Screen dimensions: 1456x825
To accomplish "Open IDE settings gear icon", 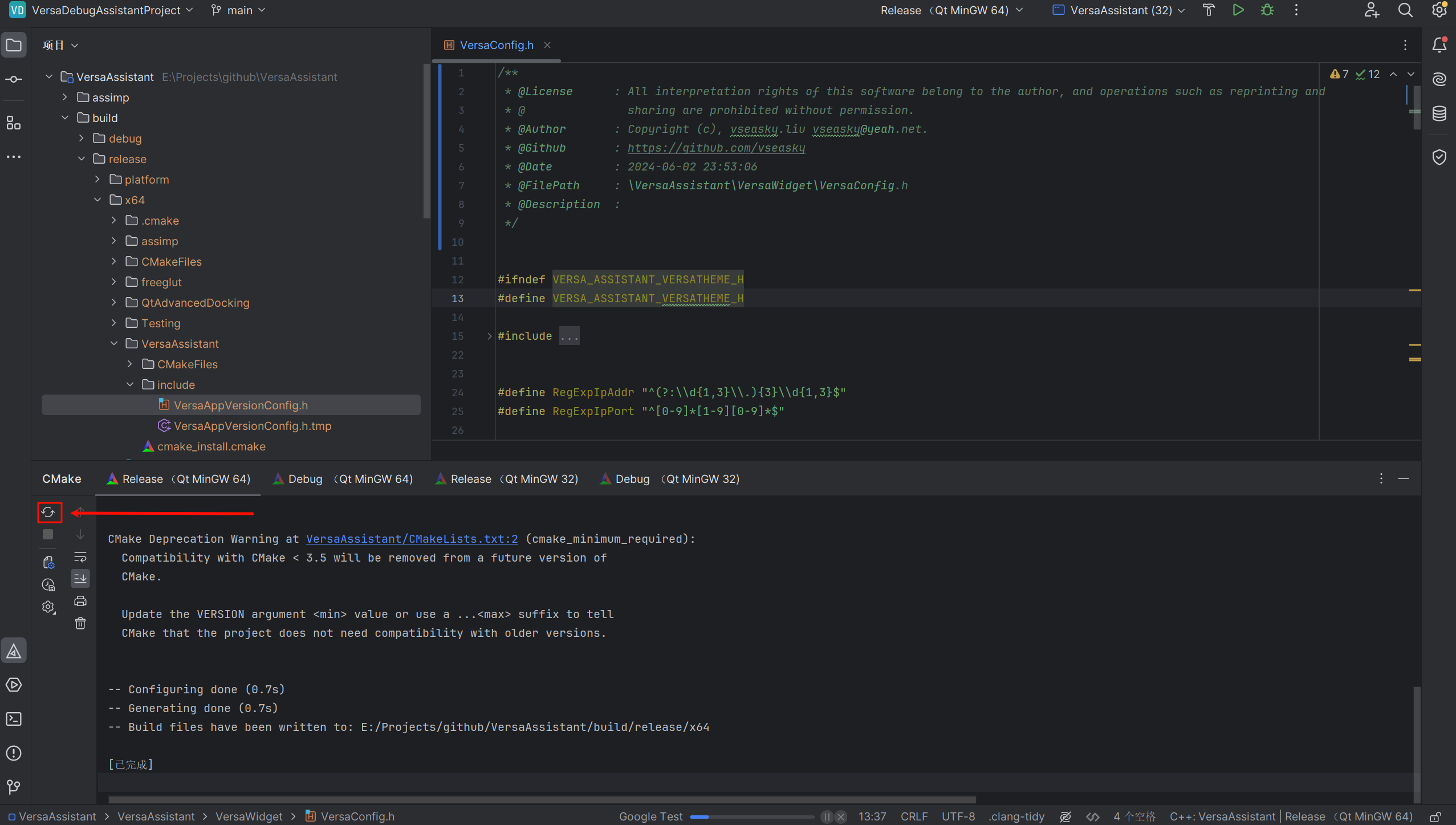I will (1439, 10).
